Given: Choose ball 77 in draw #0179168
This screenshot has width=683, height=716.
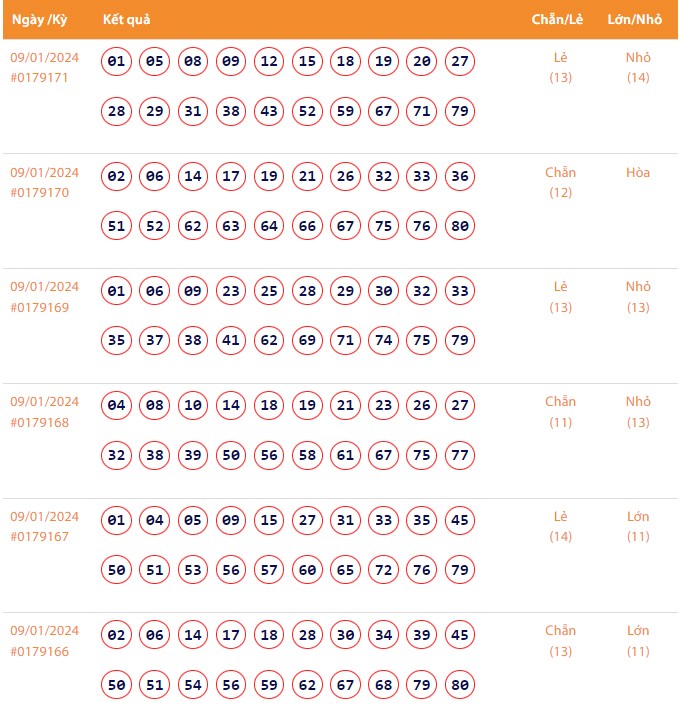Looking at the screenshot, I should 460,455.
